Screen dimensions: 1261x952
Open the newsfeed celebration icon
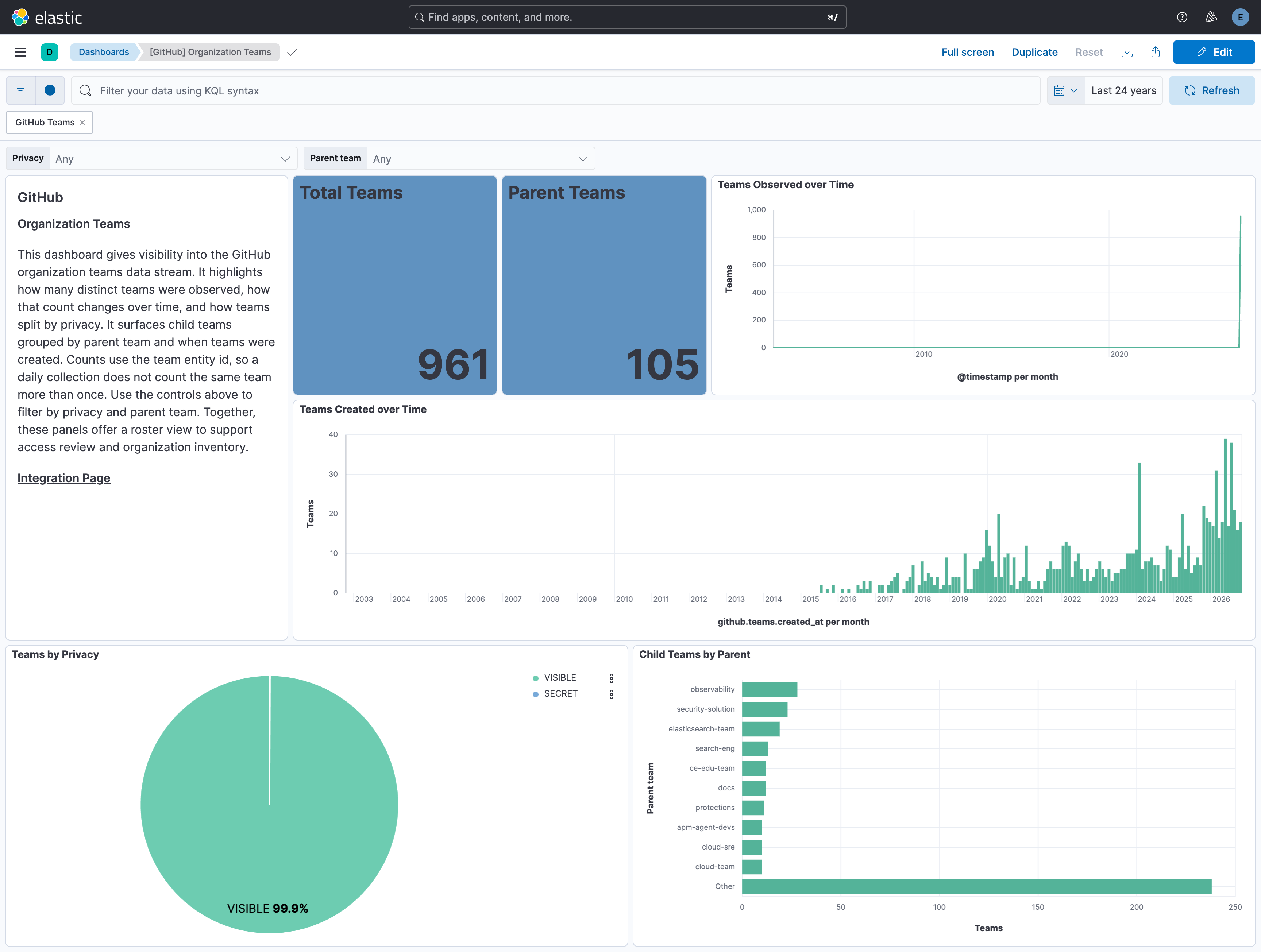click(1211, 17)
